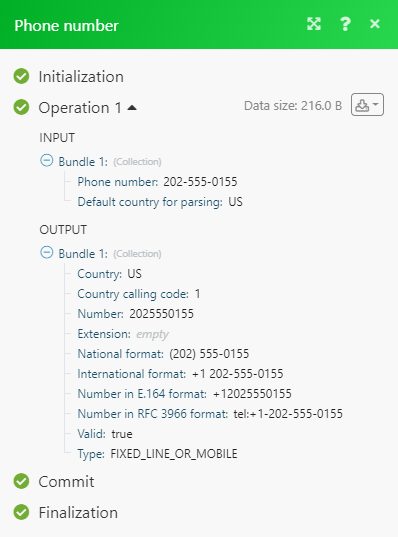The height and width of the screenshot is (537, 398).
Task: Click the Number in E.164 format field
Action: (x=184, y=394)
